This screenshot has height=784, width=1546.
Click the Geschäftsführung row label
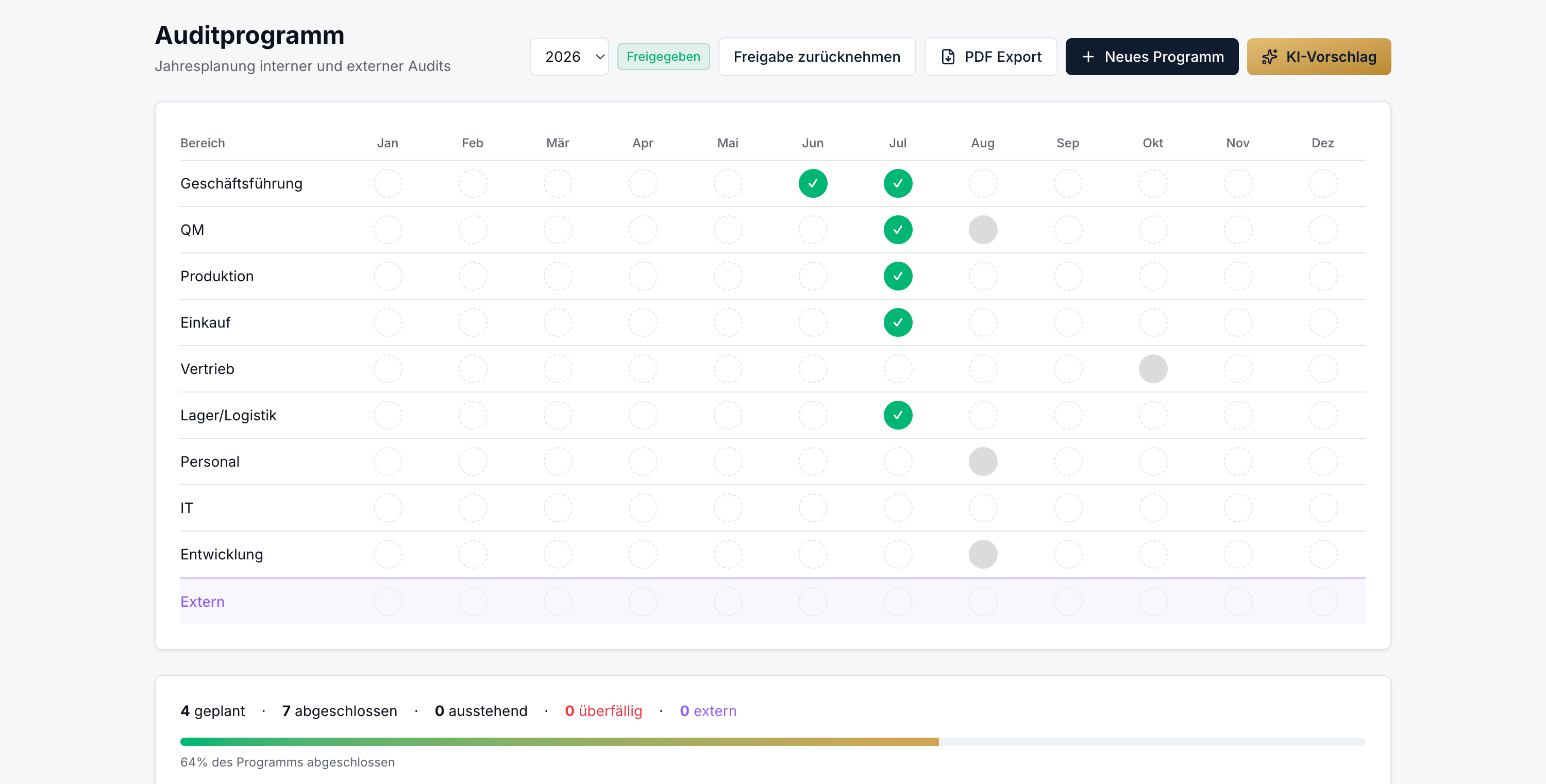pyautogui.click(x=241, y=184)
